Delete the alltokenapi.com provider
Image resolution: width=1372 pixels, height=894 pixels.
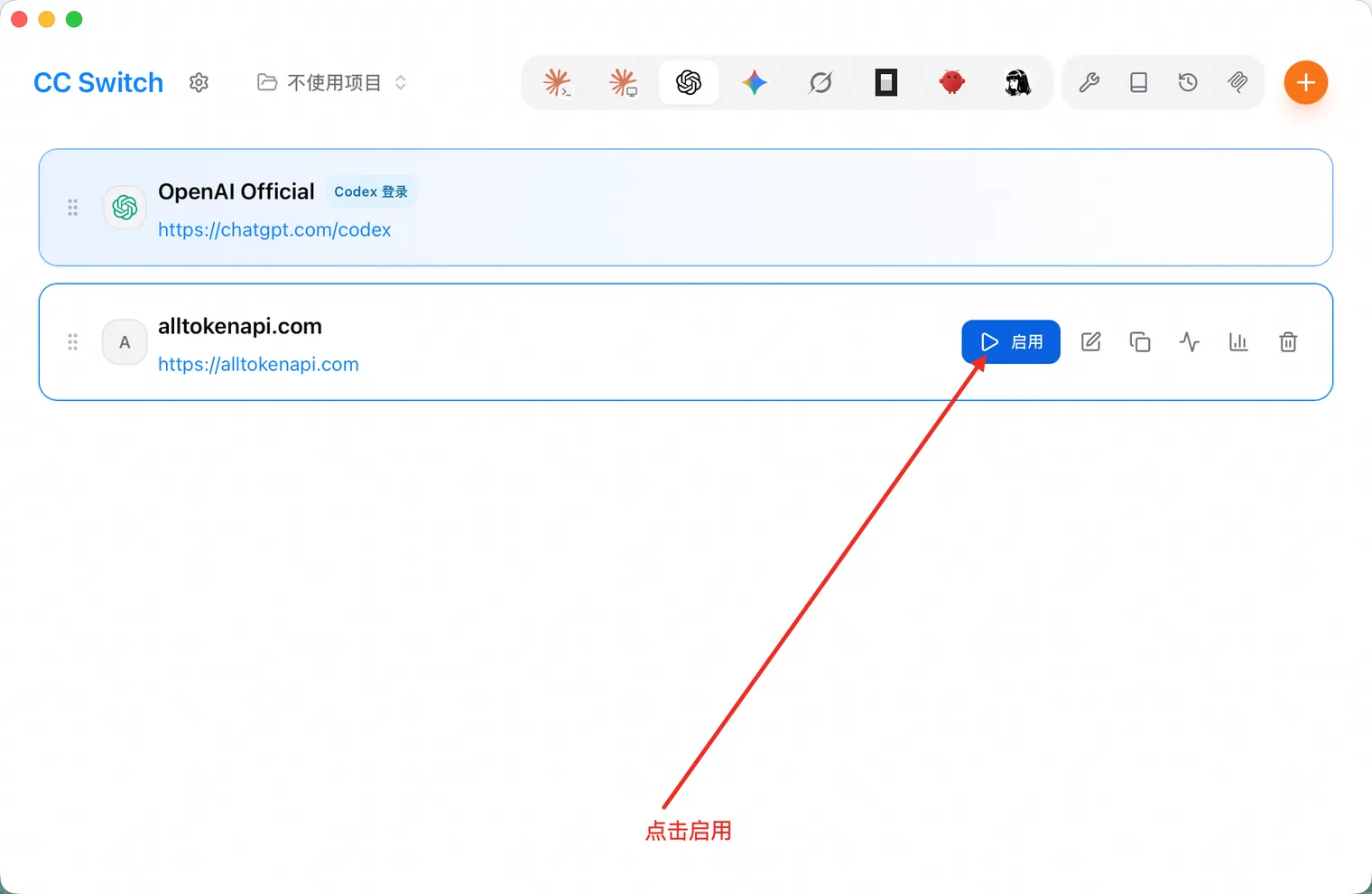1288,342
